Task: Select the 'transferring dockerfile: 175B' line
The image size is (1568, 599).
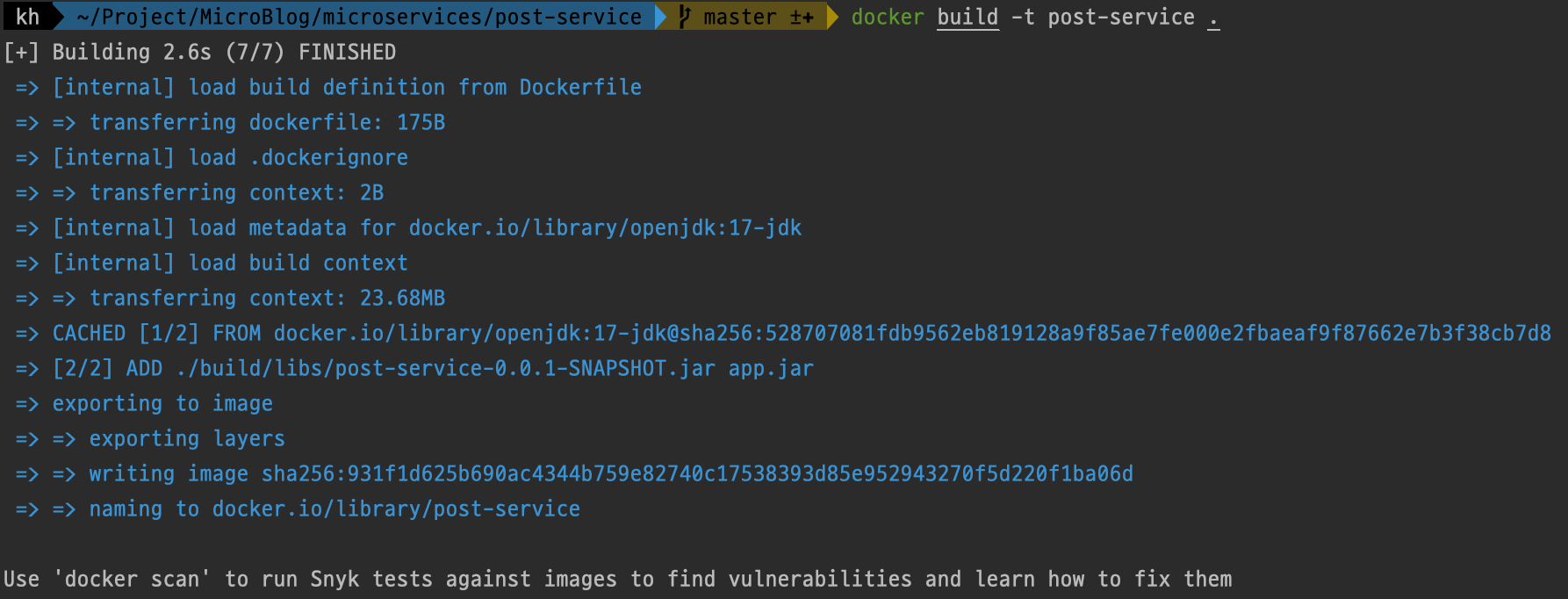Action: point(267,122)
